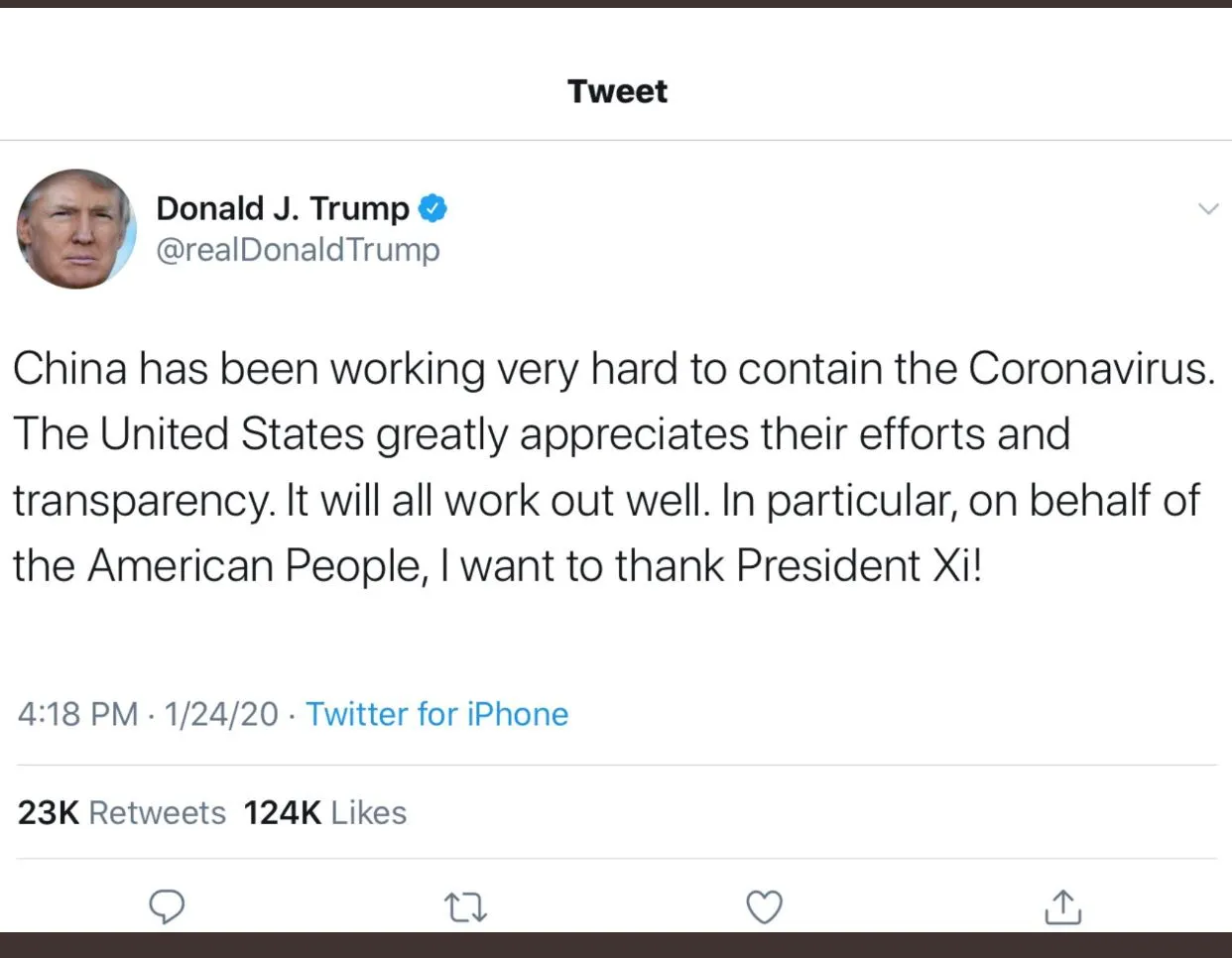Click the word Coronavirus in the tweet
1232x958 pixels.
tap(1090, 369)
